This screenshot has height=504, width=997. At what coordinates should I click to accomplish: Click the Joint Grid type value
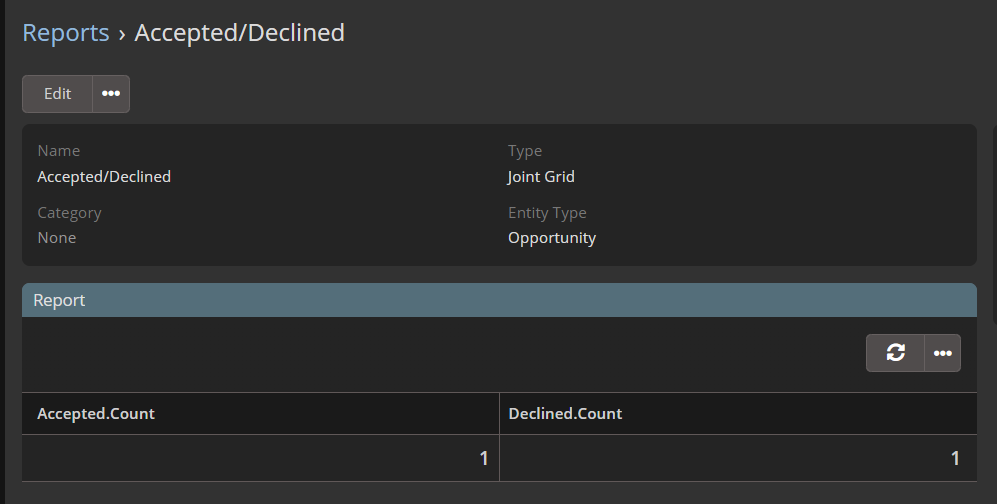pos(541,177)
